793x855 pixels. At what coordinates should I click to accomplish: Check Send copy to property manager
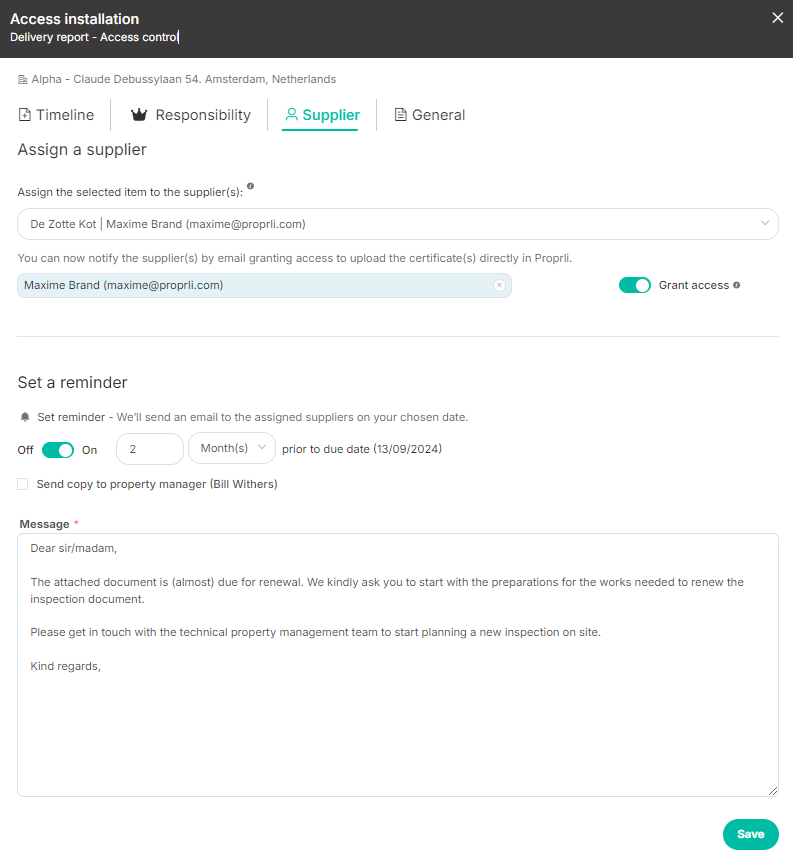click(23, 484)
